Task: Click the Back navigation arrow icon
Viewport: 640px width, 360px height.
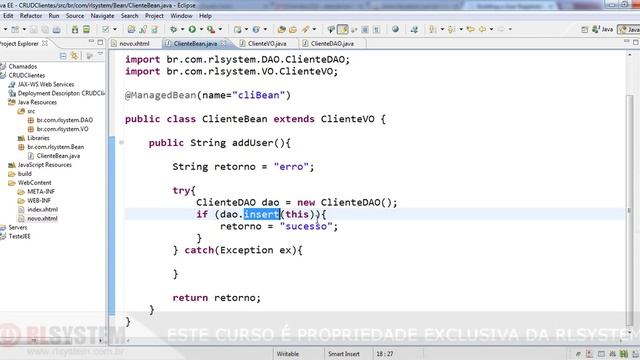Action: (x=482, y=29)
